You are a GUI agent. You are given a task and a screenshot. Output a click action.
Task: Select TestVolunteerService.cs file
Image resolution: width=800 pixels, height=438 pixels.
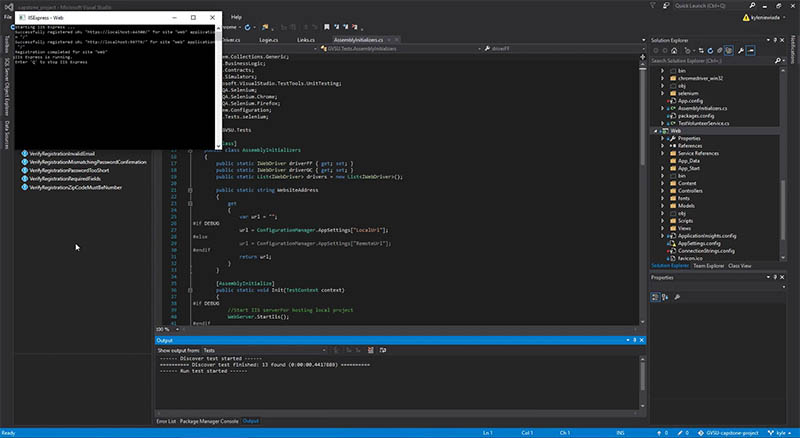point(704,124)
